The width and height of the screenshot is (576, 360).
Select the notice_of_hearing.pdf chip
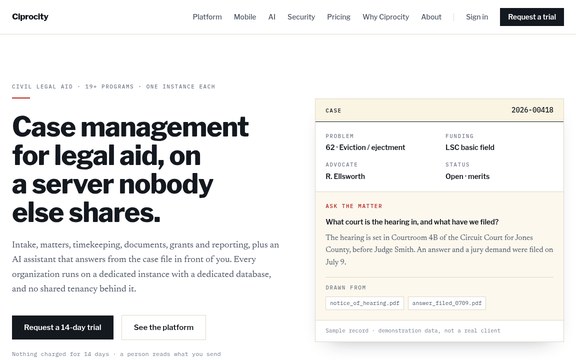click(364, 303)
